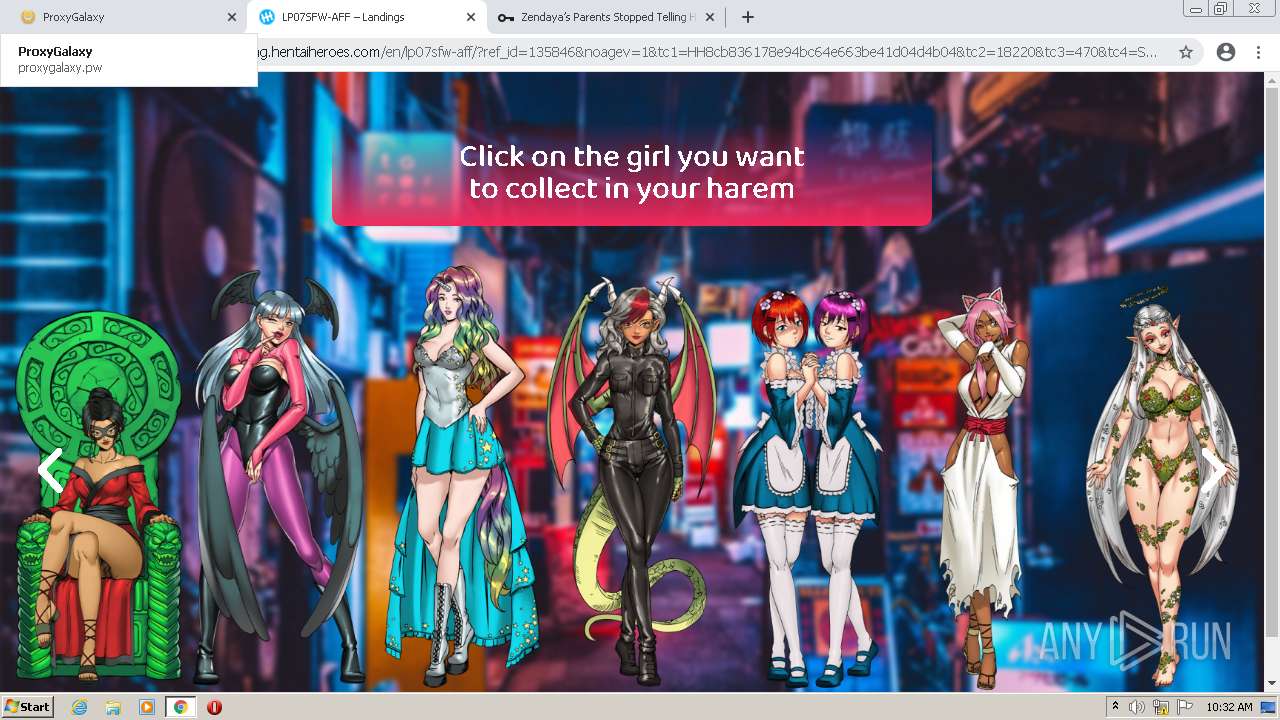This screenshot has height=720, width=1280.
Task: Close the Zendaya's Parents tab
Action: pyautogui.click(x=710, y=17)
